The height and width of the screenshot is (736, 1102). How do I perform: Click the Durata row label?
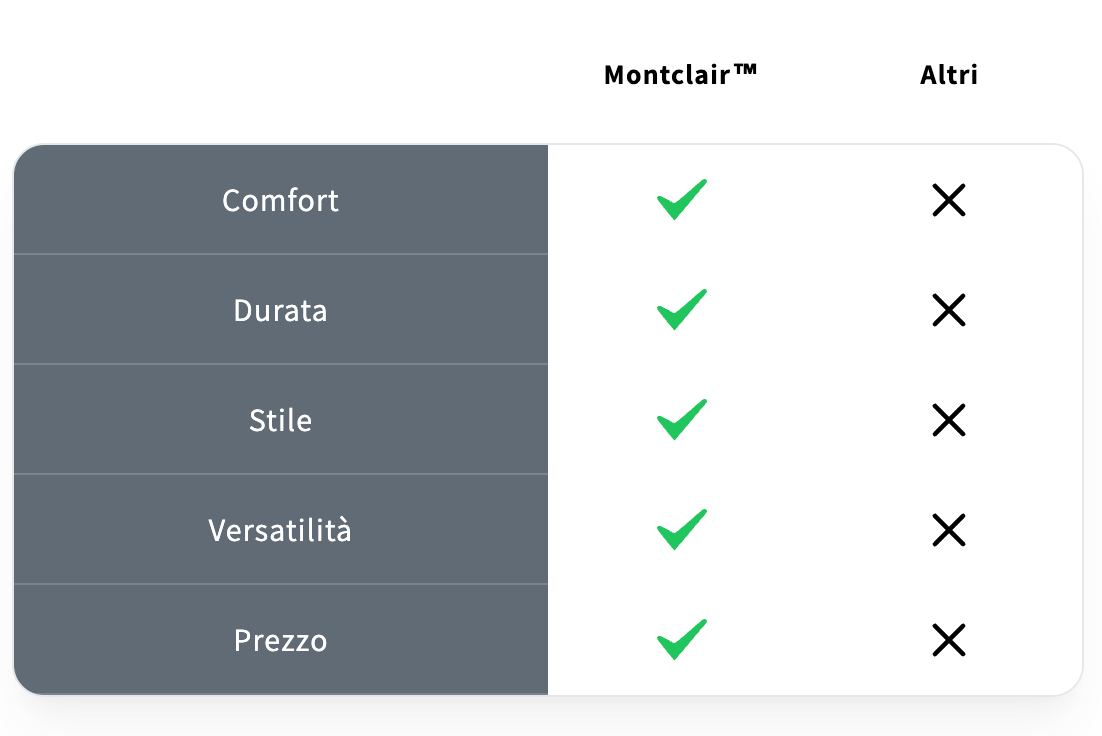tap(280, 311)
